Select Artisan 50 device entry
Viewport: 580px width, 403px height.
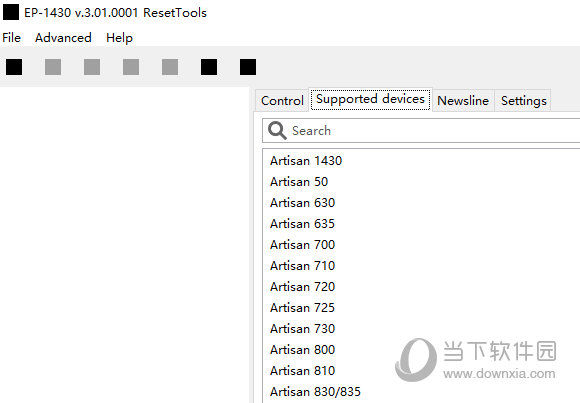click(x=299, y=182)
